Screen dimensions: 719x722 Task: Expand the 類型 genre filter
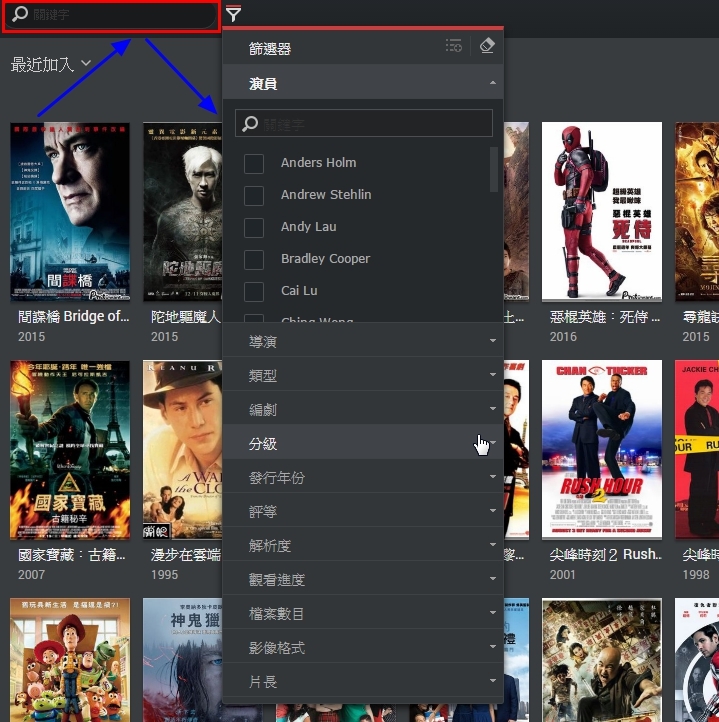coord(362,375)
